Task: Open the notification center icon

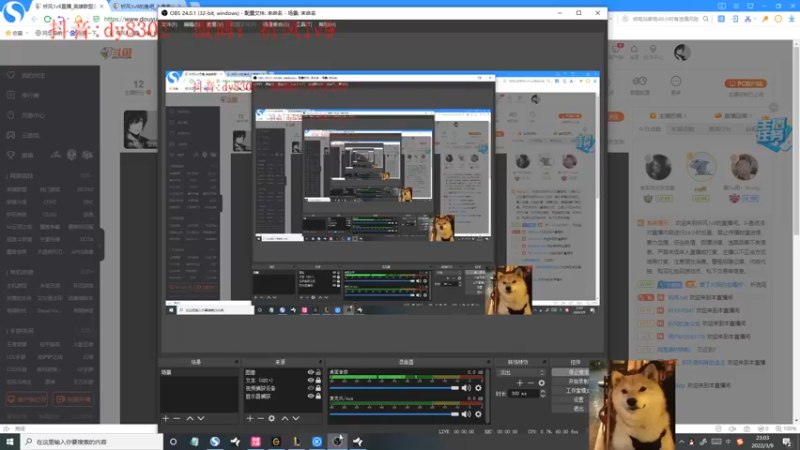Action: pyautogui.click(x=787, y=441)
